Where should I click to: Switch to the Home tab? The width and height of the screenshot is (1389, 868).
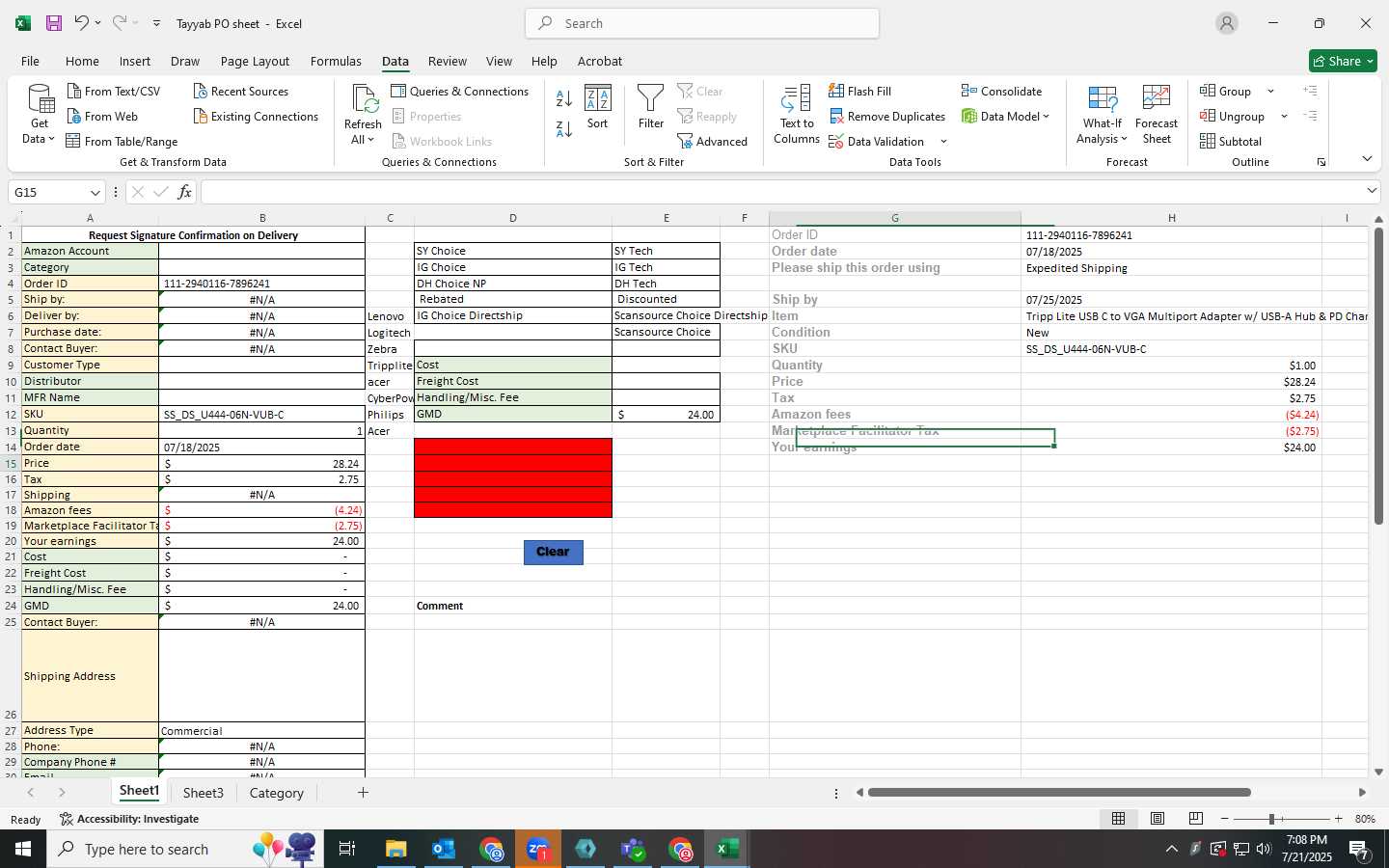[x=82, y=61]
